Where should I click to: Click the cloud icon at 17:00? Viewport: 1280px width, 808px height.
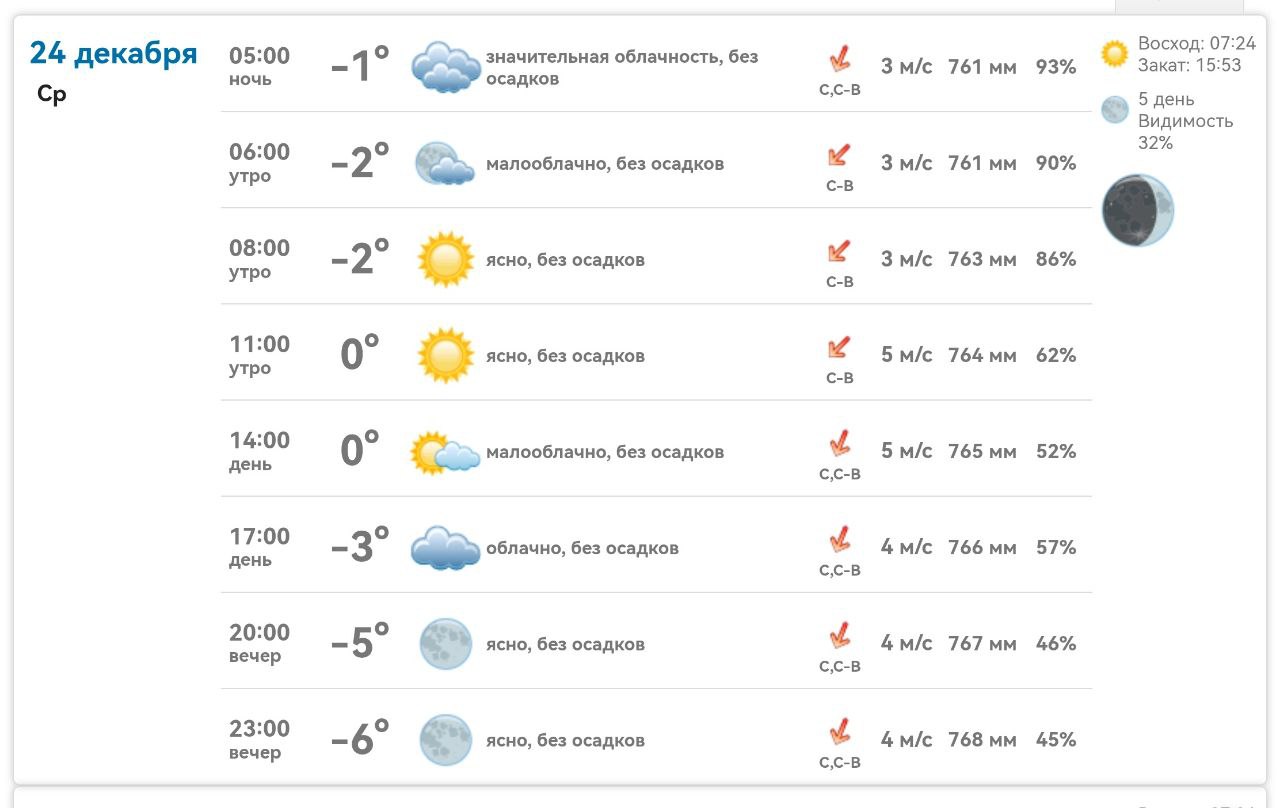tap(445, 548)
